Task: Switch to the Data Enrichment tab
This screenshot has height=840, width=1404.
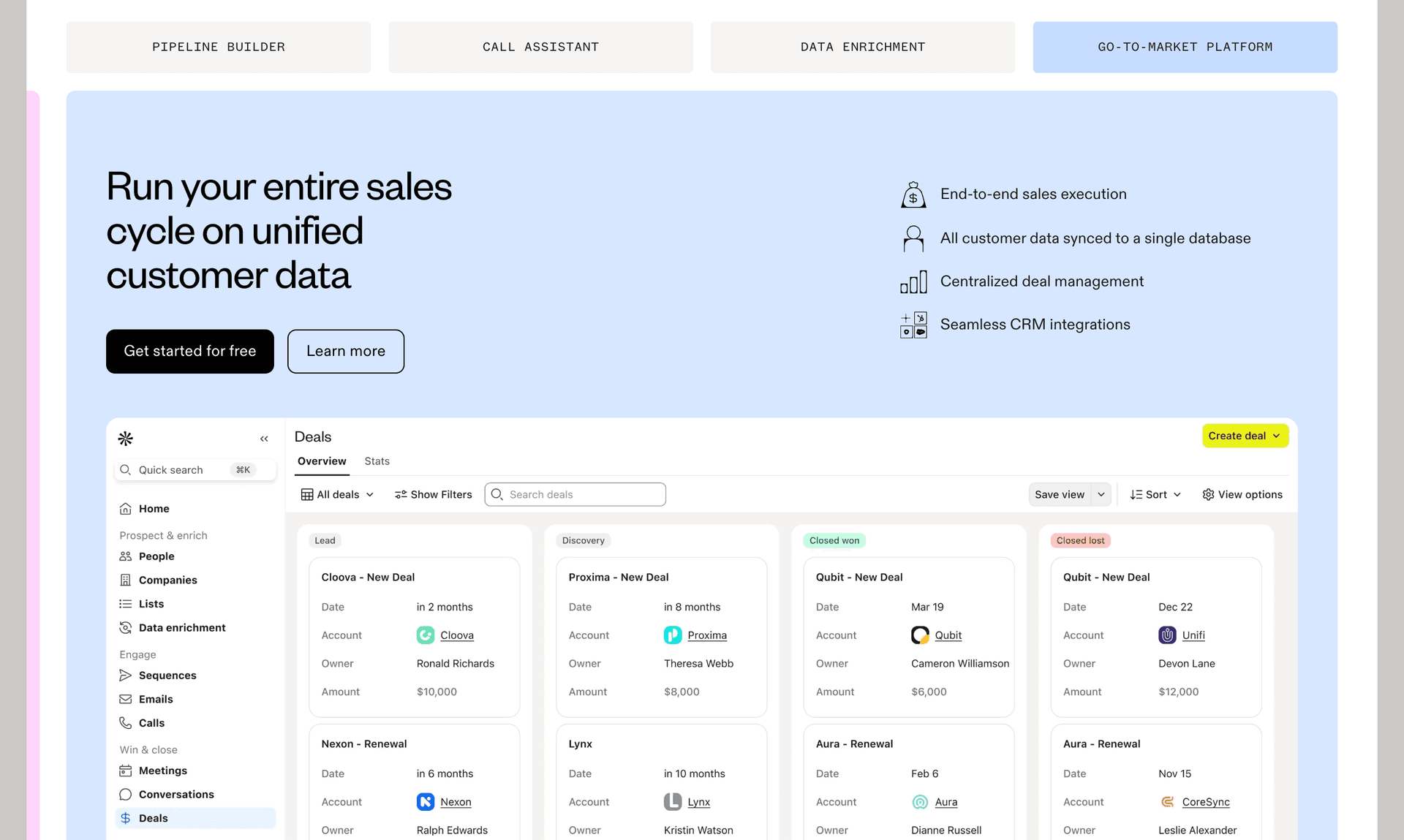Action: (863, 47)
